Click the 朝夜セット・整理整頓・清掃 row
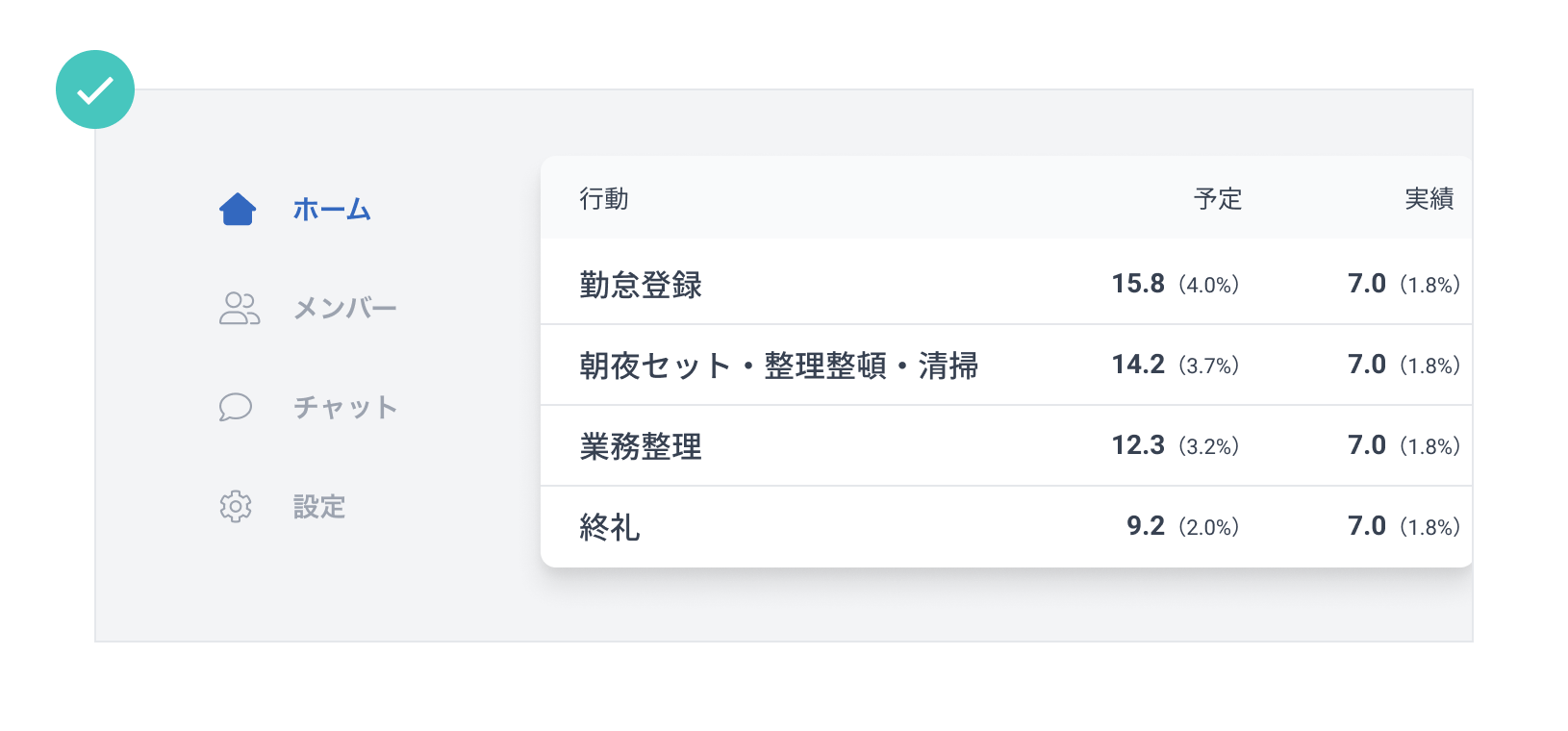 [x=780, y=365]
